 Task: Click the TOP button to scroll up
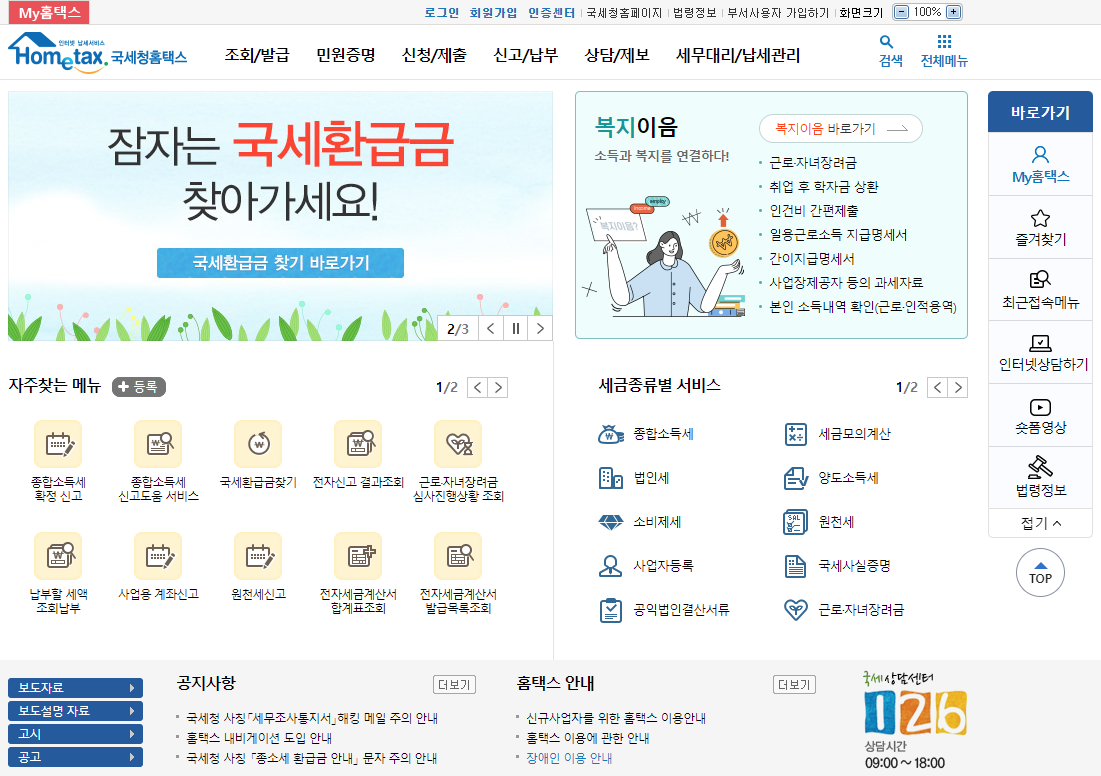1040,572
